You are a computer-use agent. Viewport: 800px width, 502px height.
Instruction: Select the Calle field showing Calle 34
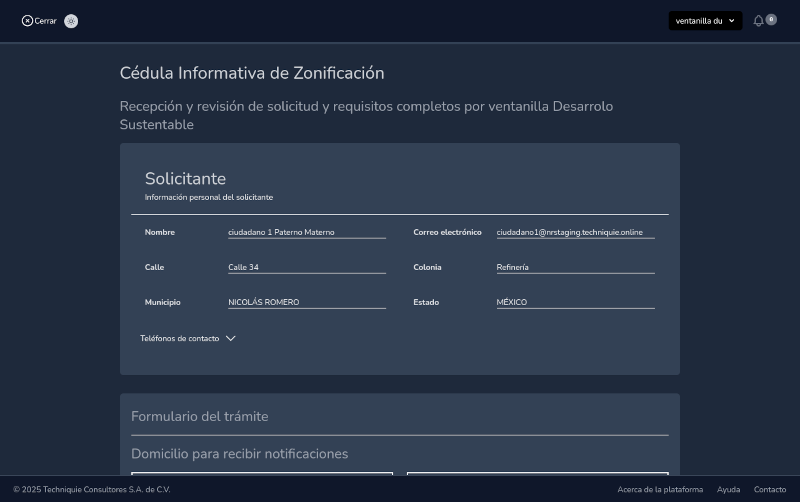point(306,267)
